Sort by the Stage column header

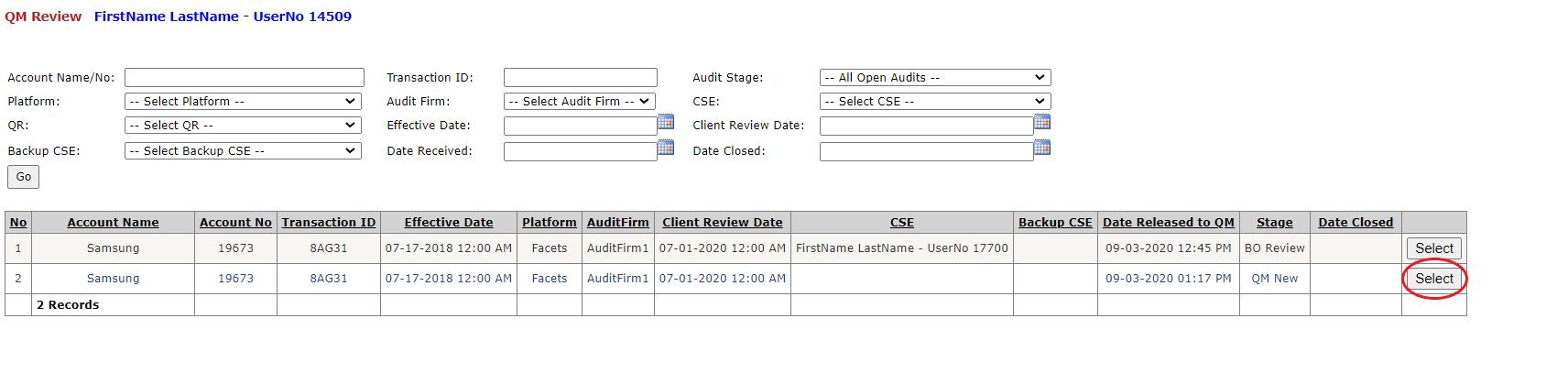[x=1275, y=223]
